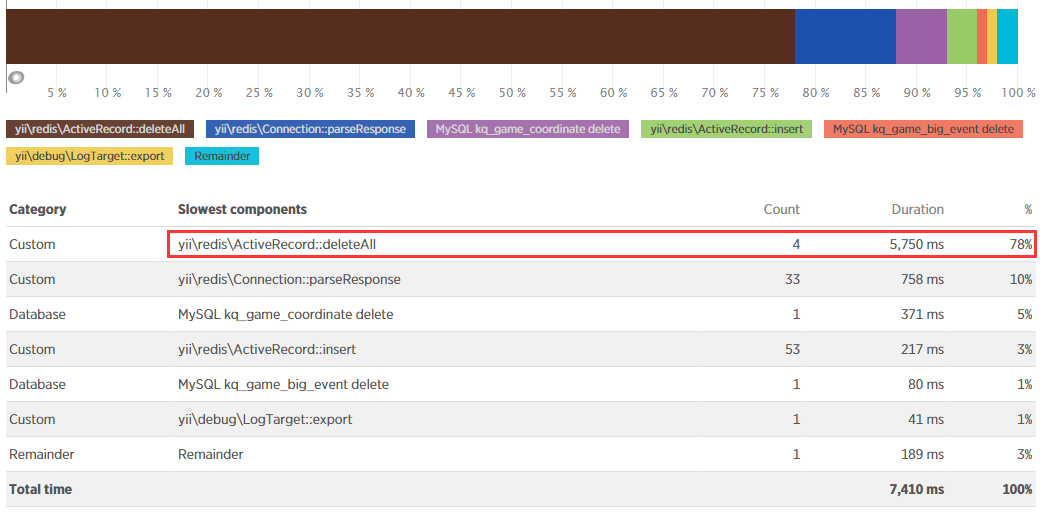Select the yii\redis\ActiveRecord::insert legend label
The width and height of the screenshot is (1044, 515).
coord(726,129)
